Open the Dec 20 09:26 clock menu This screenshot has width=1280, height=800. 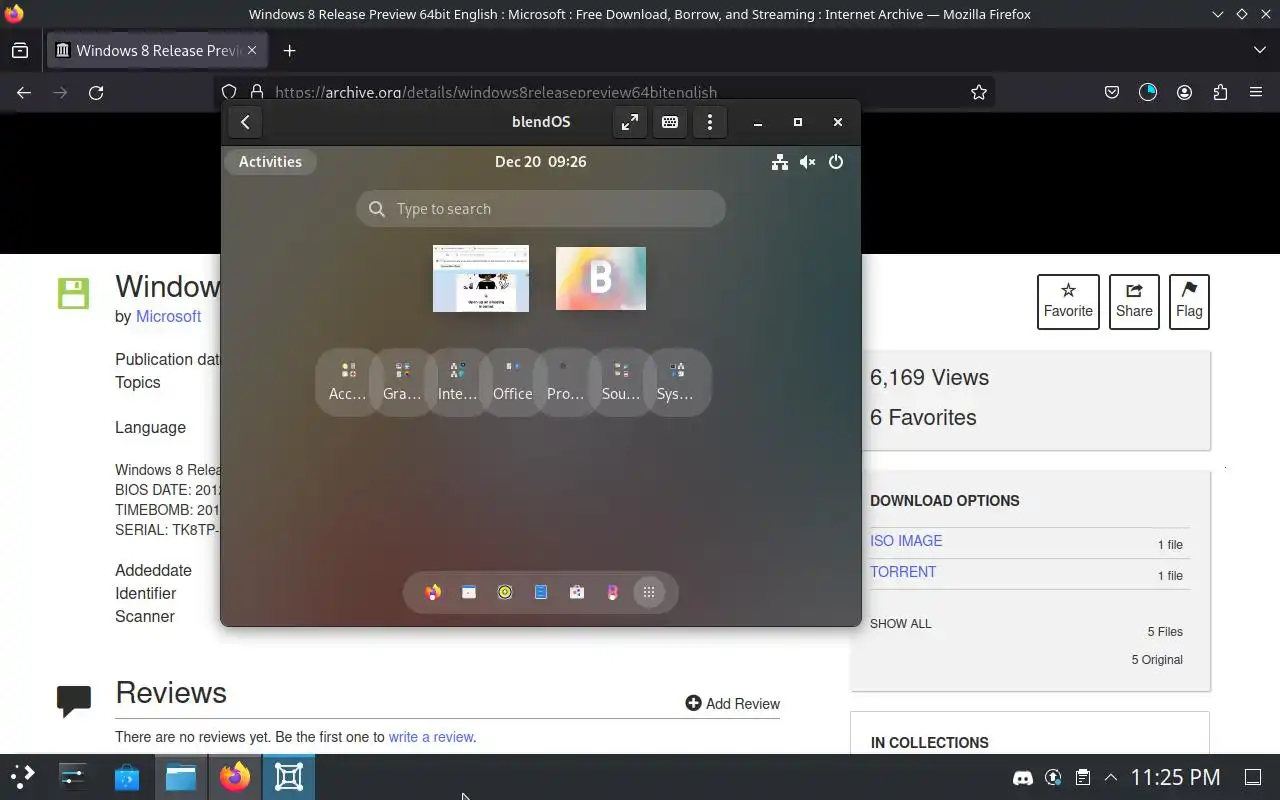pyautogui.click(x=541, y=162)
